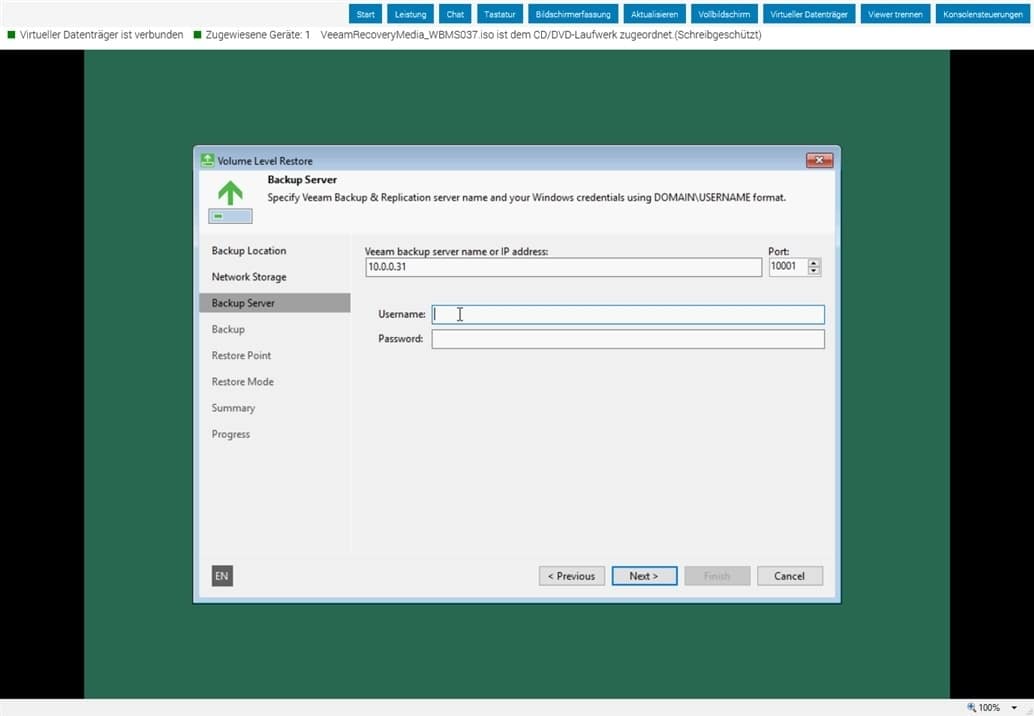Open the 100% zoom level dropdown arrow
Viewport: 1034px width, 716px height.
1014,707
